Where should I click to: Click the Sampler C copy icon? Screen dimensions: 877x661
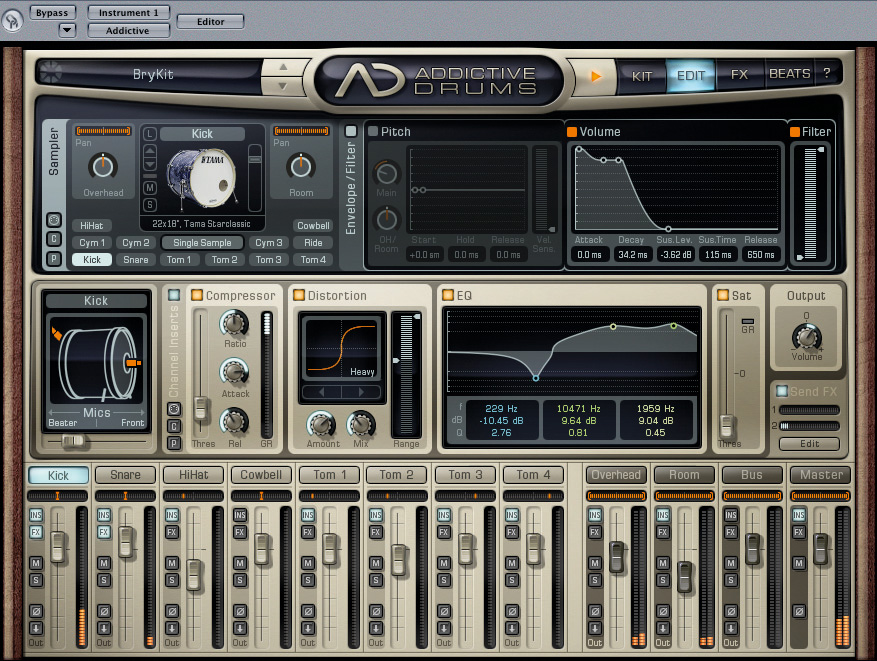pos(54,239)
